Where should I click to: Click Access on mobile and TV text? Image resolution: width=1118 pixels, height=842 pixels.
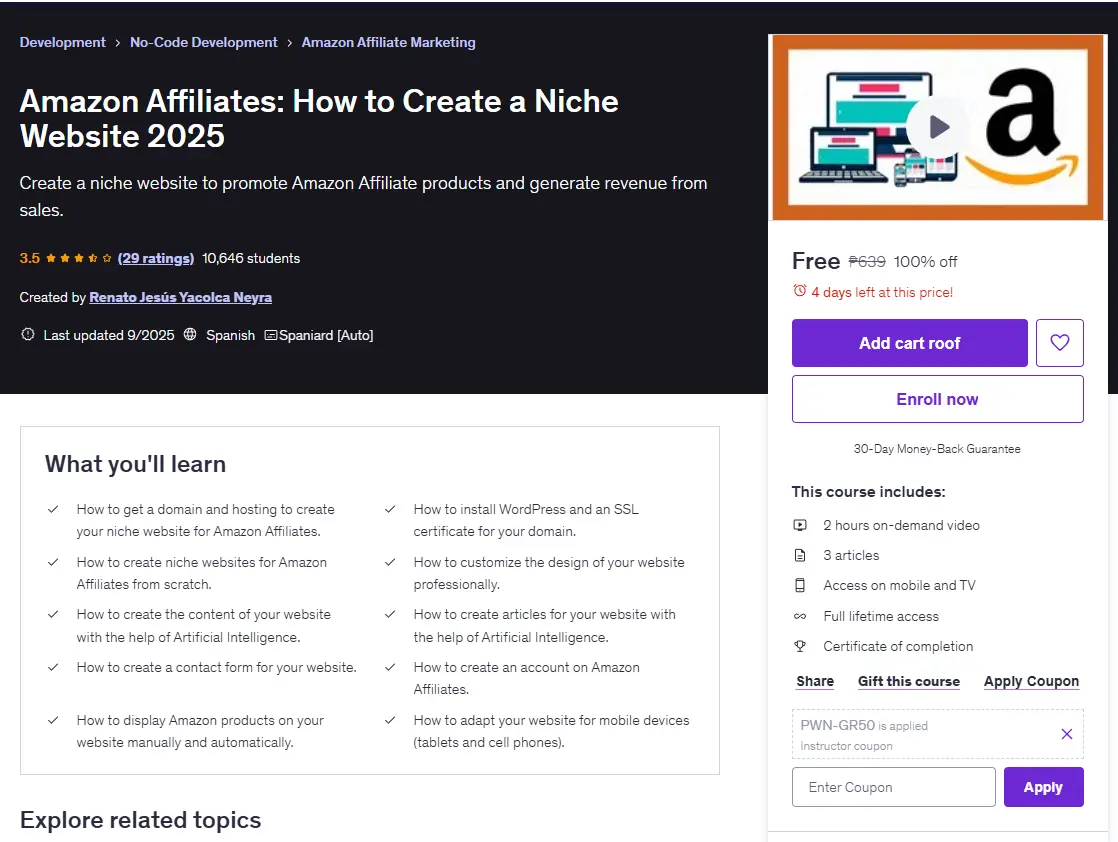[899, 585]
